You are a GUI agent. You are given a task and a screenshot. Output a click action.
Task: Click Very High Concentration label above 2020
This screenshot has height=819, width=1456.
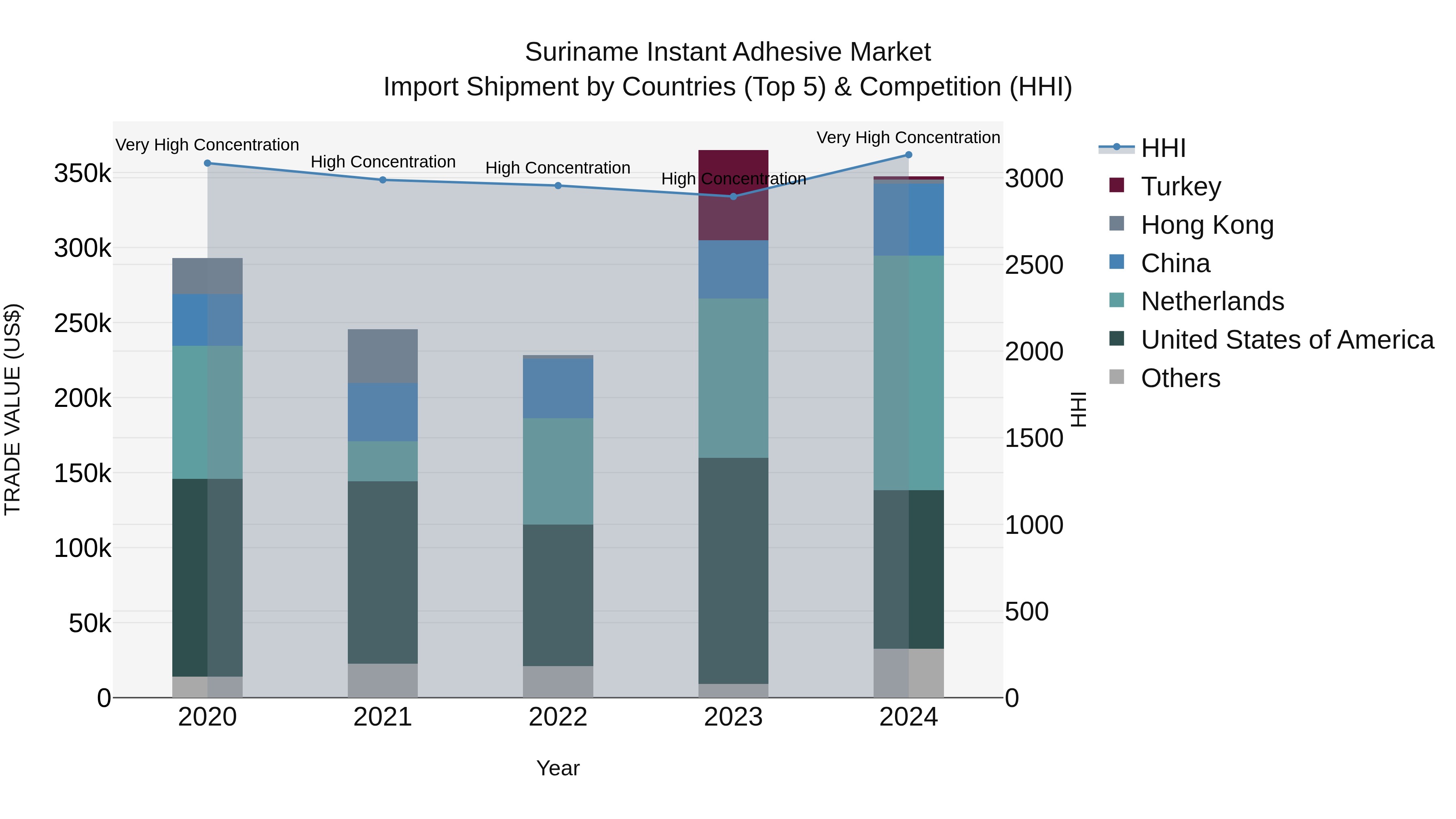(207, 145)
